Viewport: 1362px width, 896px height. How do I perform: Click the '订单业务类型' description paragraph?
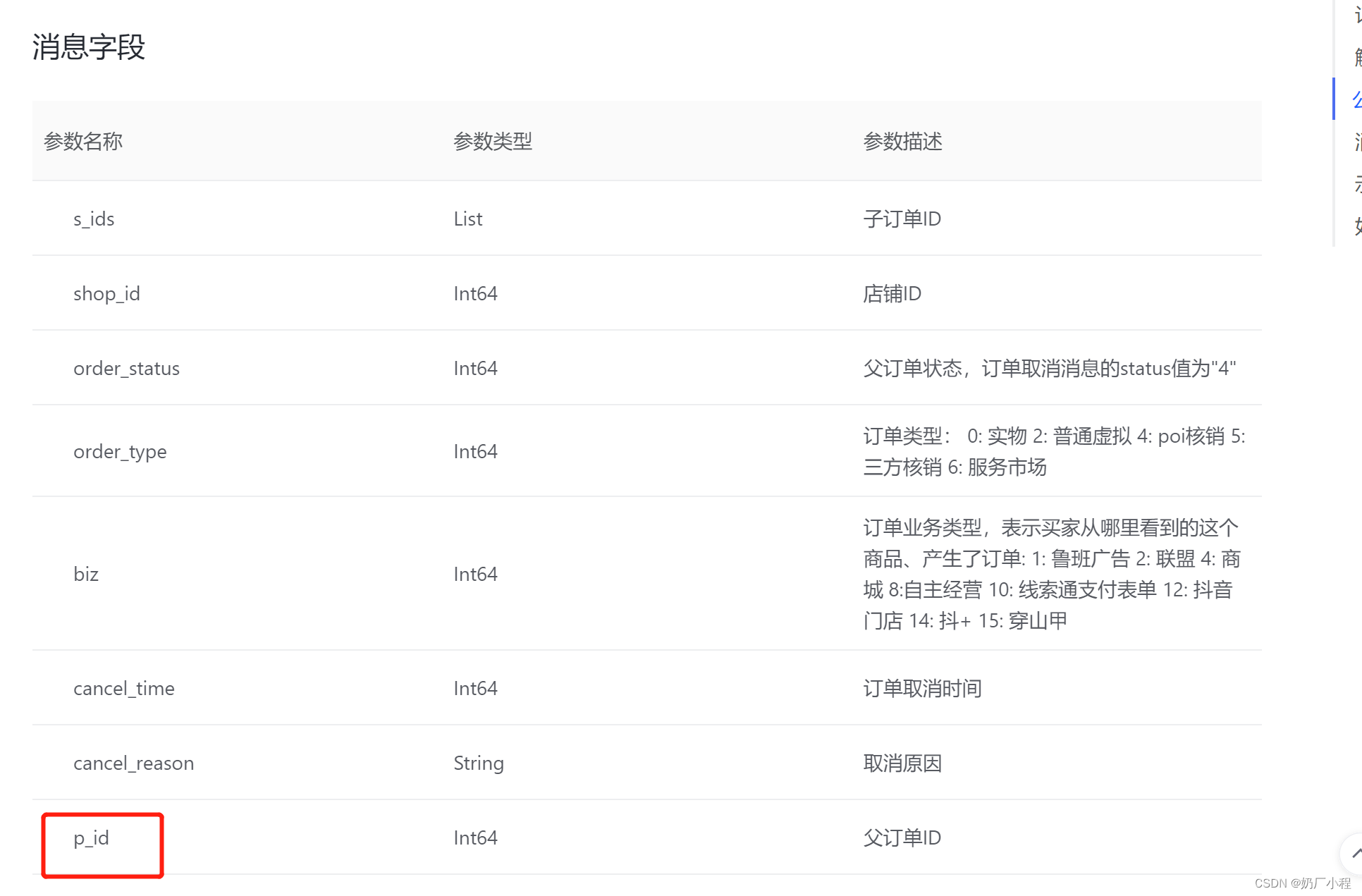(x=1051, y=575)
